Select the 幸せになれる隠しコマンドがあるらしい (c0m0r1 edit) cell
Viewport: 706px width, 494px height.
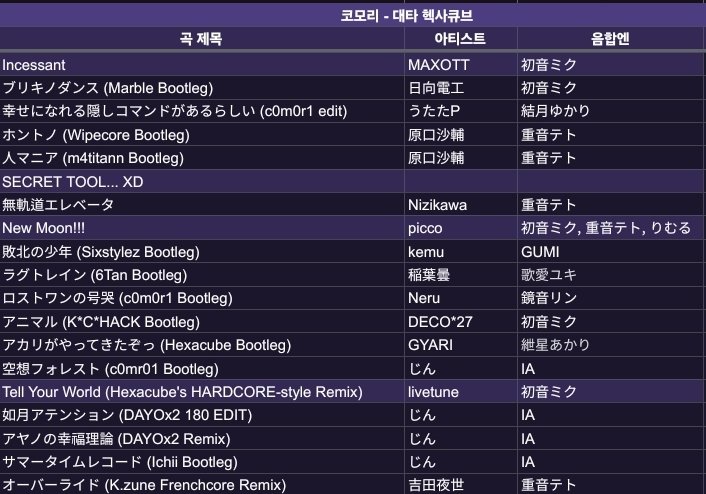pos(202,111)
